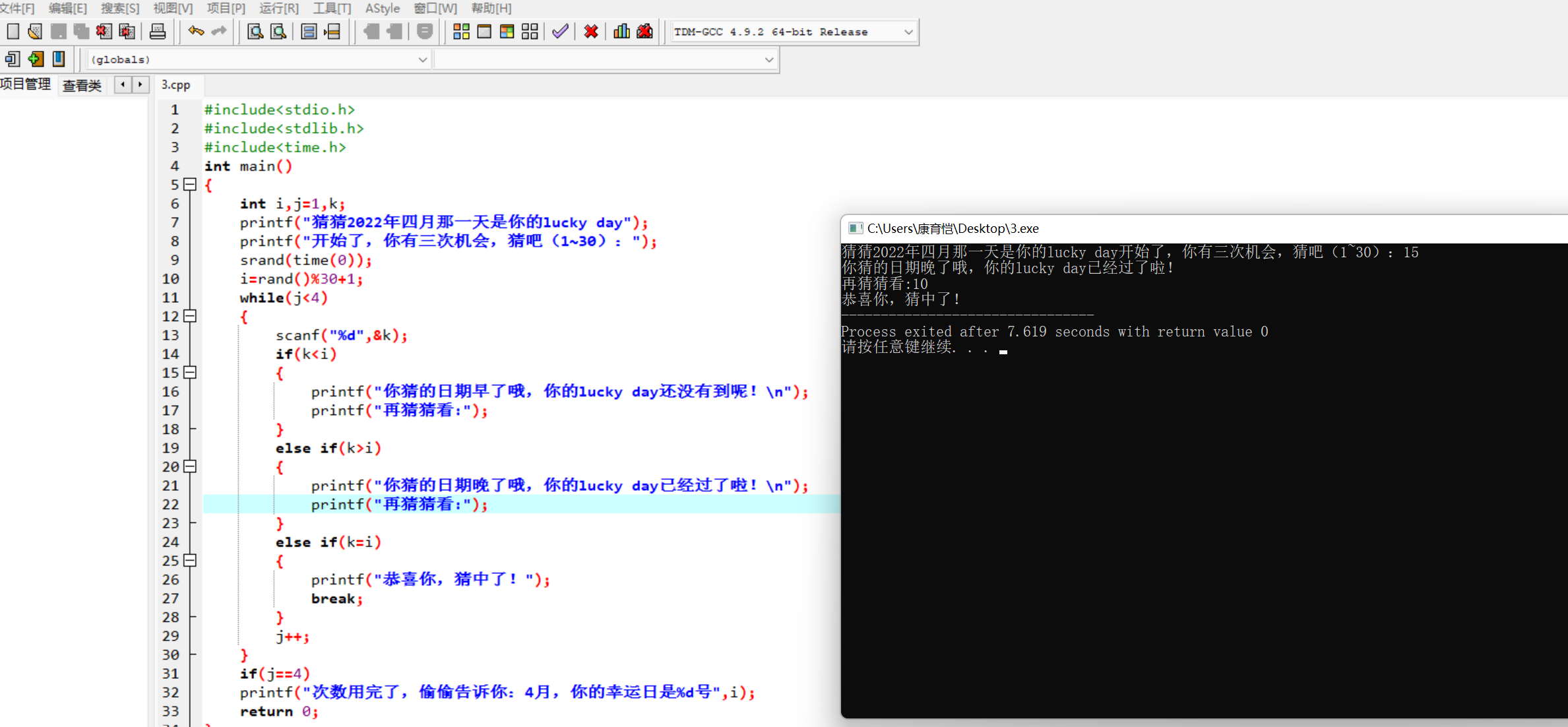Open the TDM-GCC compiler selection dropdown

[908, 32]
